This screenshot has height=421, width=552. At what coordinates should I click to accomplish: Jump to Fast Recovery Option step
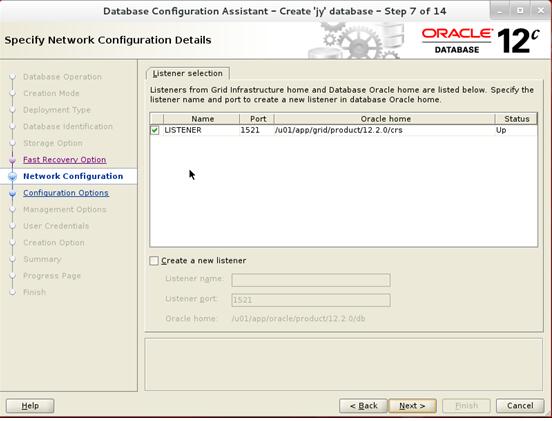(64, 160)
